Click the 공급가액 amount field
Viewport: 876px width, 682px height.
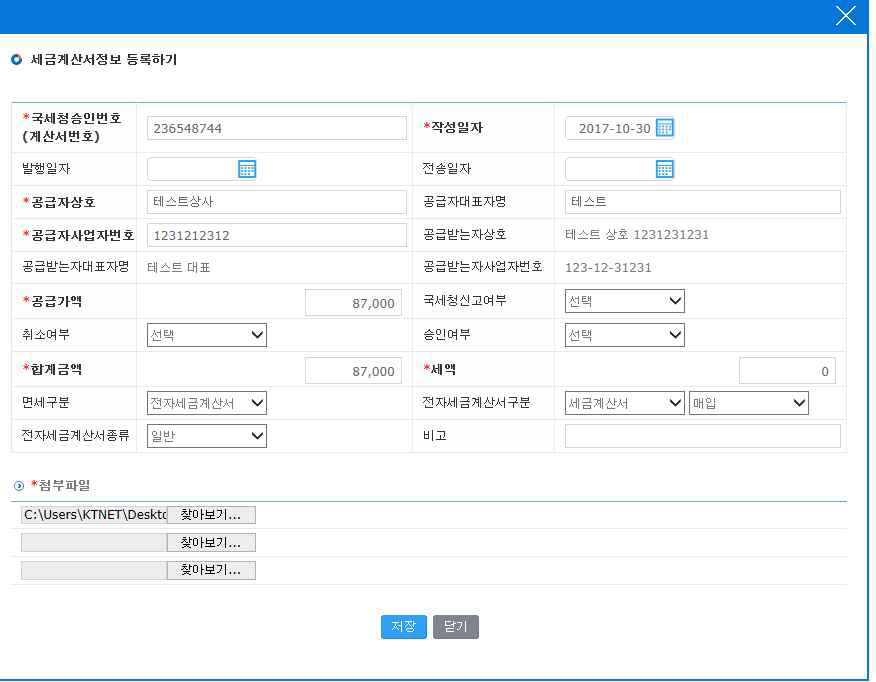353,303
